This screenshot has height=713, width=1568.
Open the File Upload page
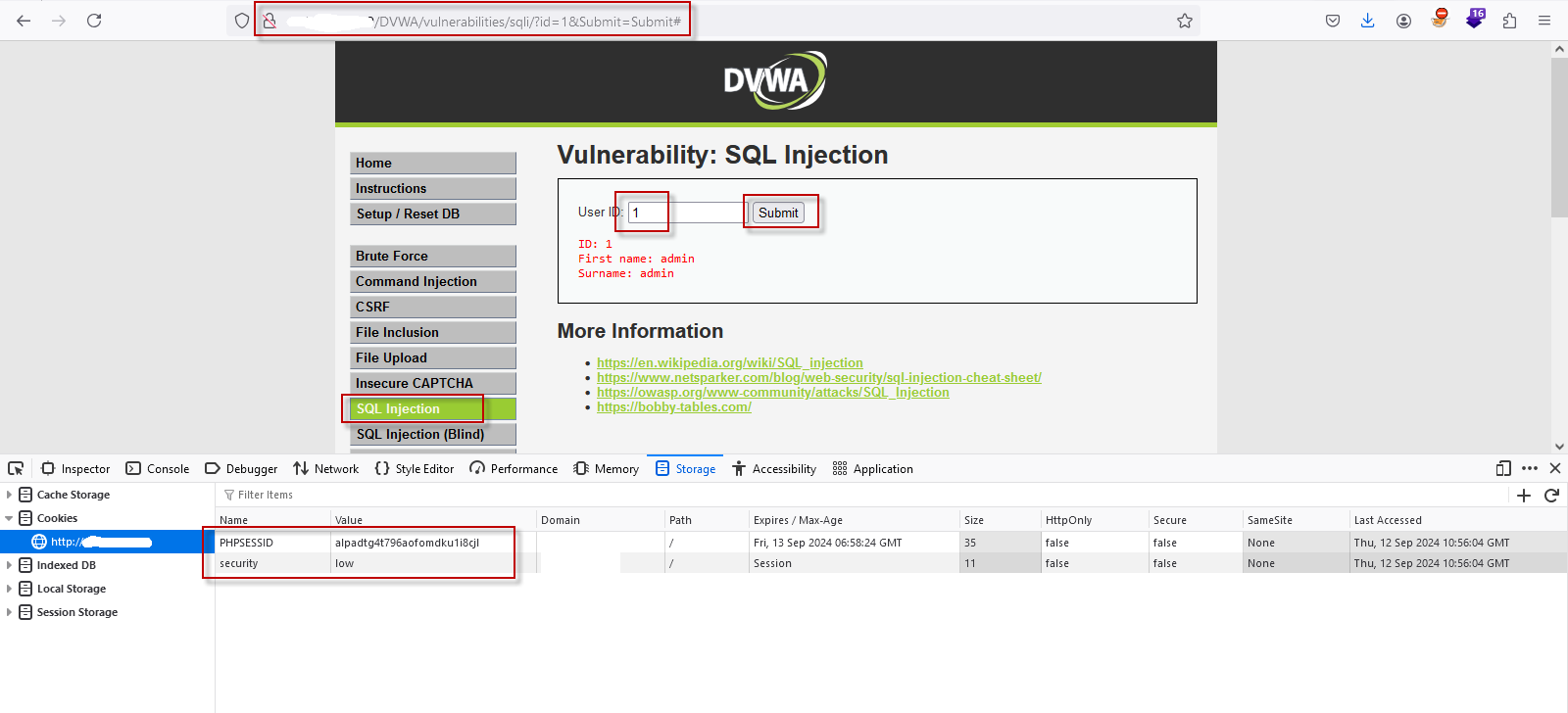click(433, 358)
